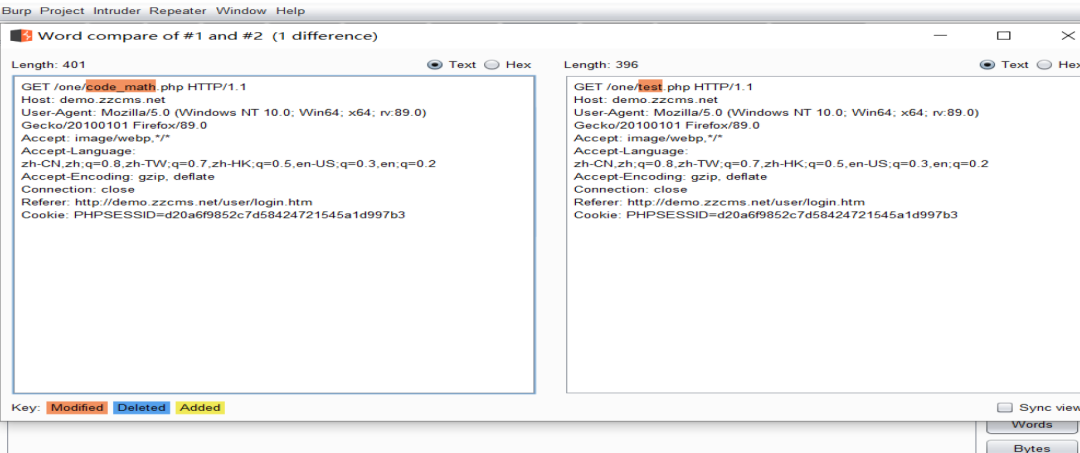
Task: Minimize the Word compare window
Action: [x=940, y=36]
